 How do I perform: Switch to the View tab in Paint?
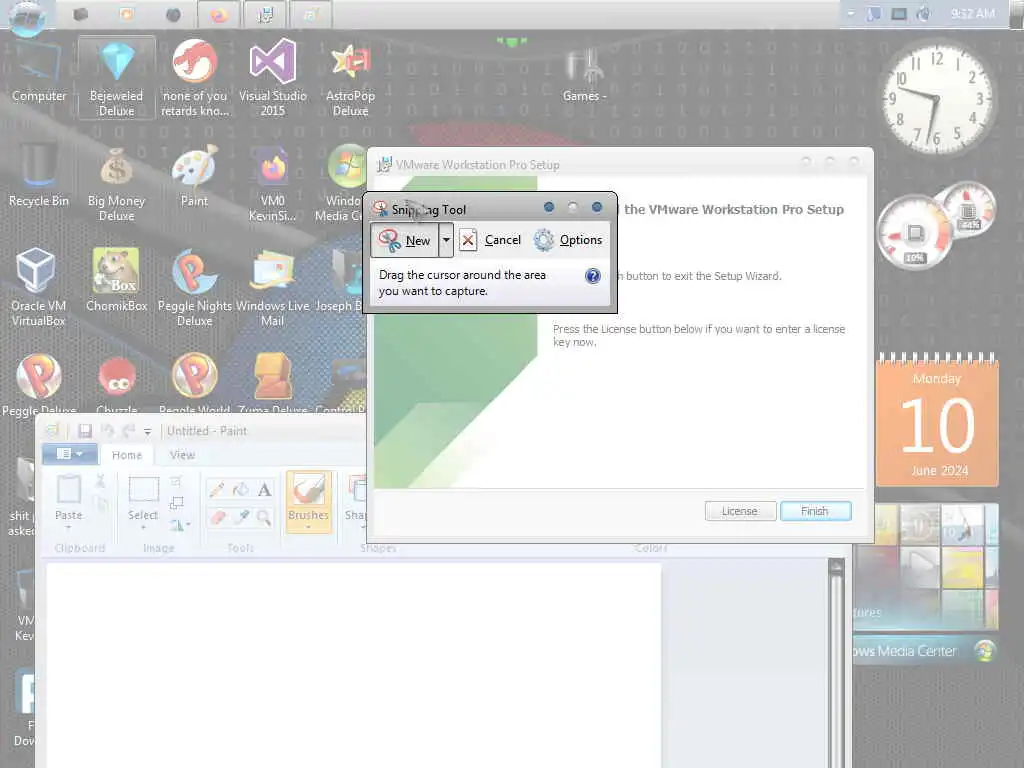tap(182, 455)
